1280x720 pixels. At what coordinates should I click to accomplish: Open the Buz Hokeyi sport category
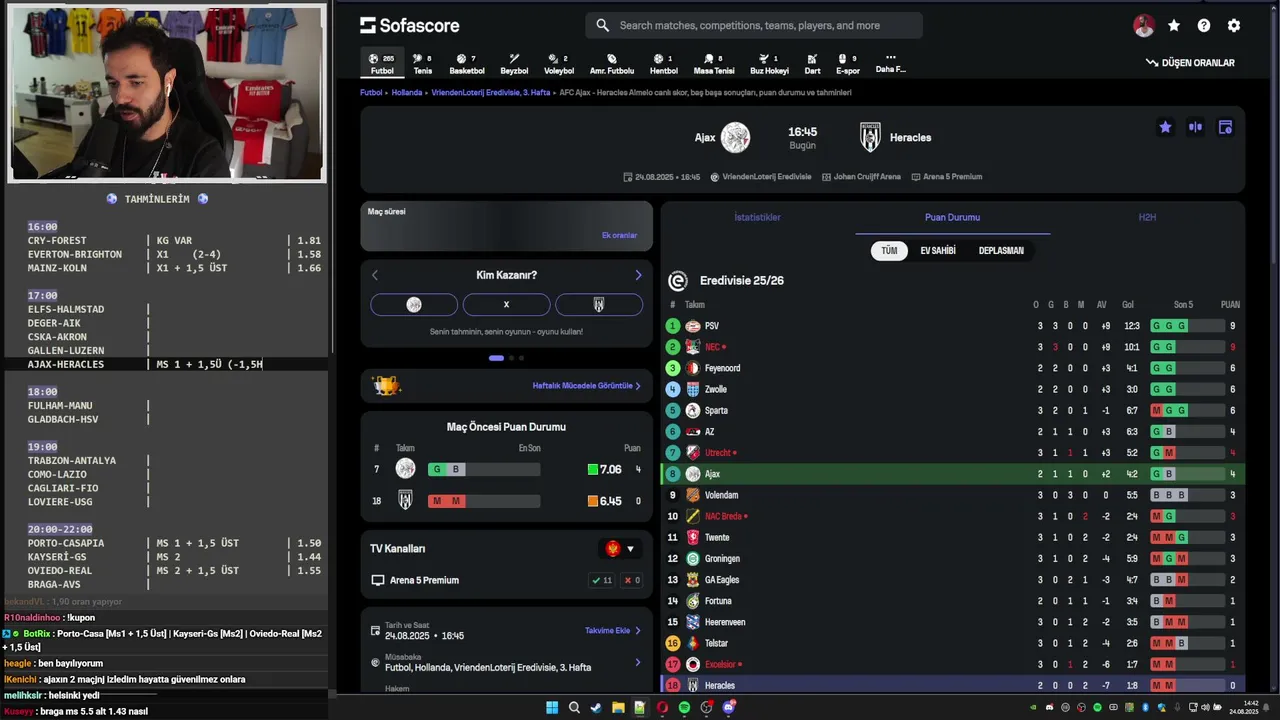tap(769, 64)
